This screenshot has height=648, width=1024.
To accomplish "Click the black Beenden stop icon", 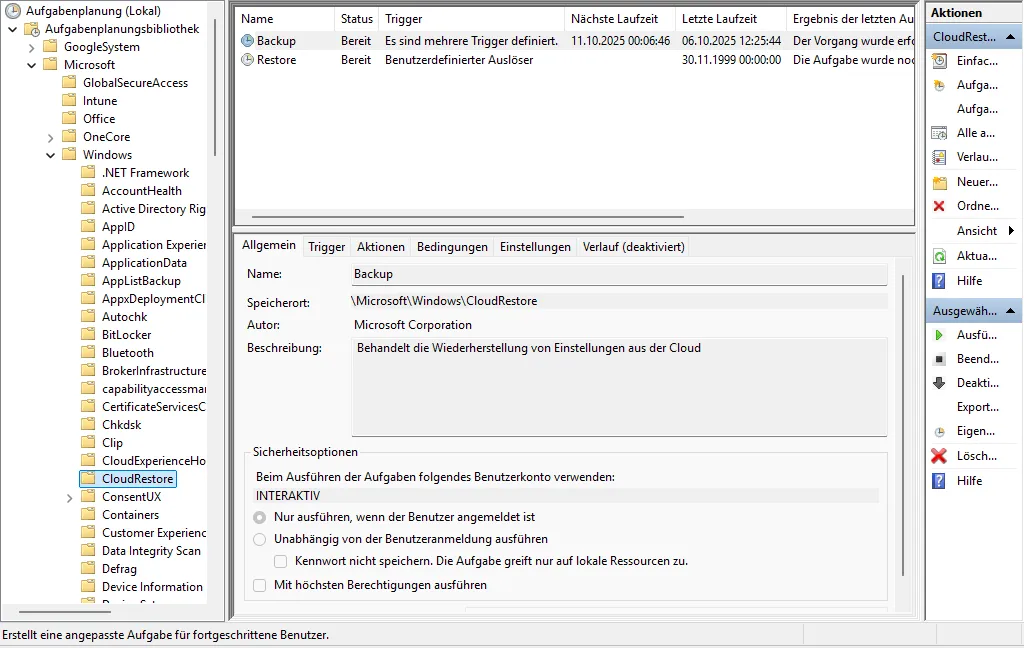I will point(939,359).
